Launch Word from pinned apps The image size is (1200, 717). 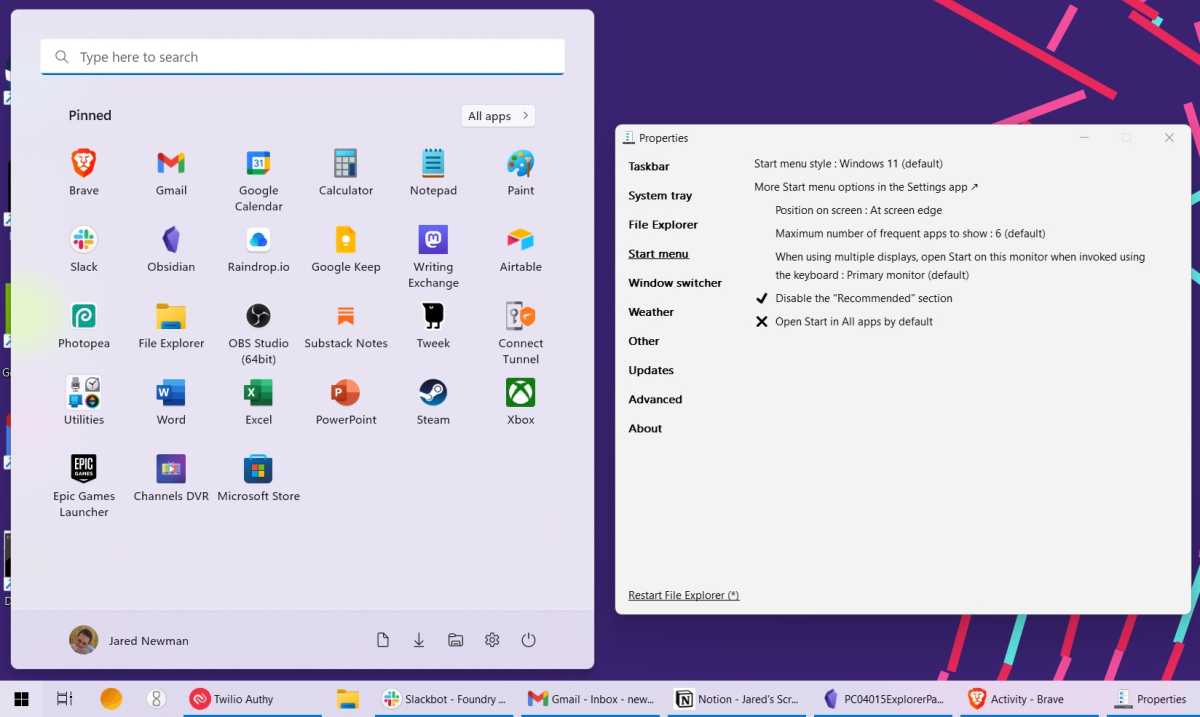(171, 402)
